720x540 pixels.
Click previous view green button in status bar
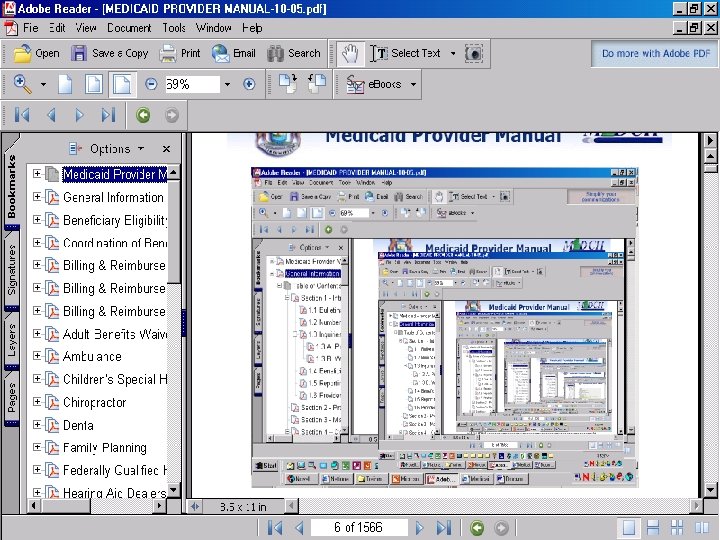pyautogui.click(x=477, y=528)
